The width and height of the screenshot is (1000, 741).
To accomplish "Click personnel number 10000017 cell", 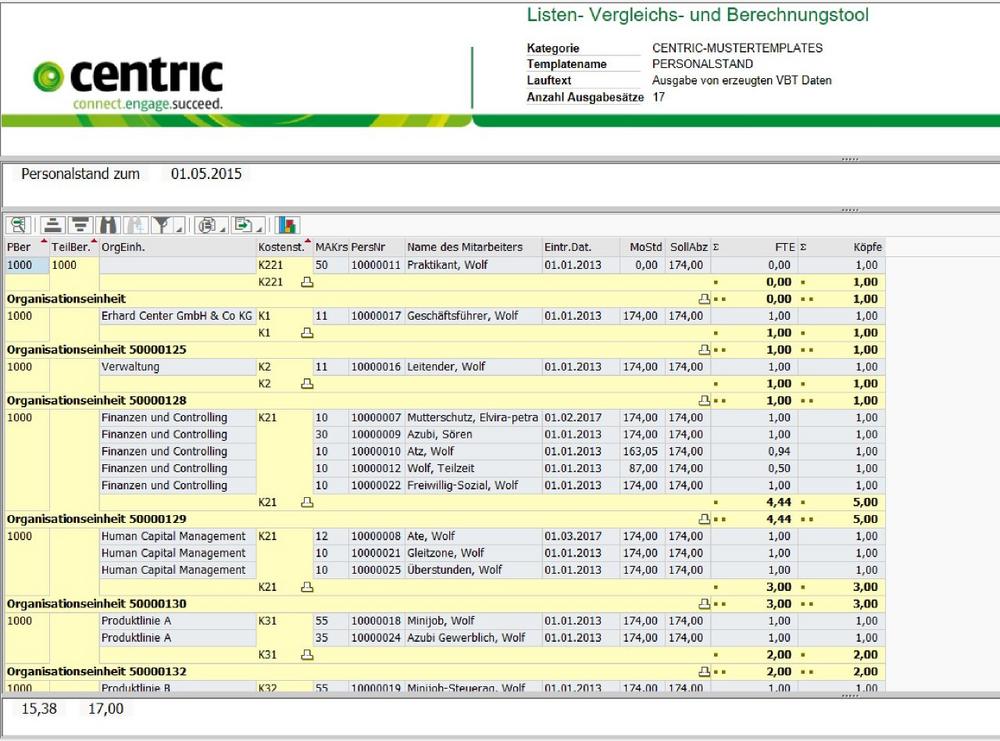I will click(x=375, y=316).
